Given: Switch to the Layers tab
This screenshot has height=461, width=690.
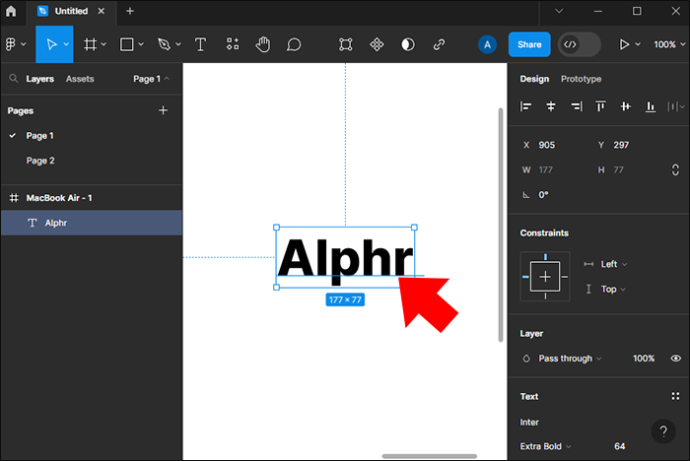Looking at the screenshot, I should click(40, 79).
